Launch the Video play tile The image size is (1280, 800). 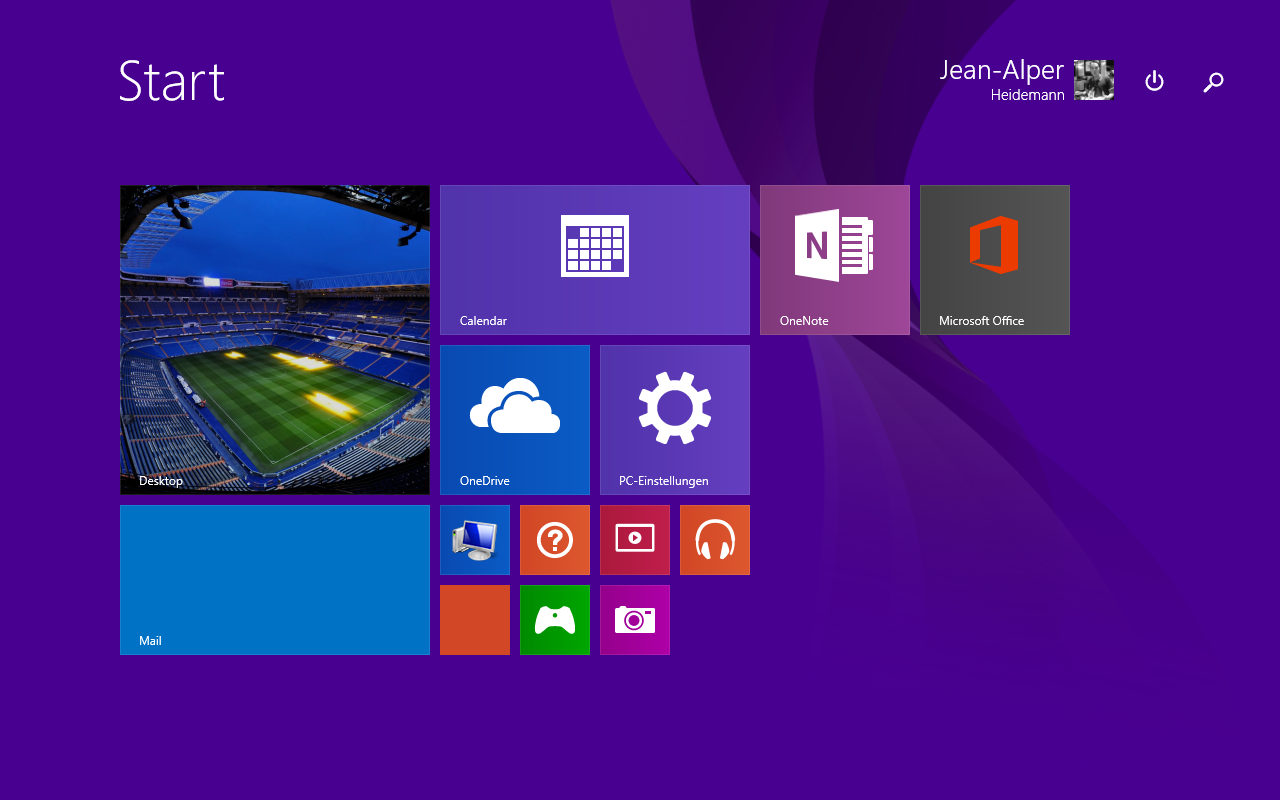(635, 540)
